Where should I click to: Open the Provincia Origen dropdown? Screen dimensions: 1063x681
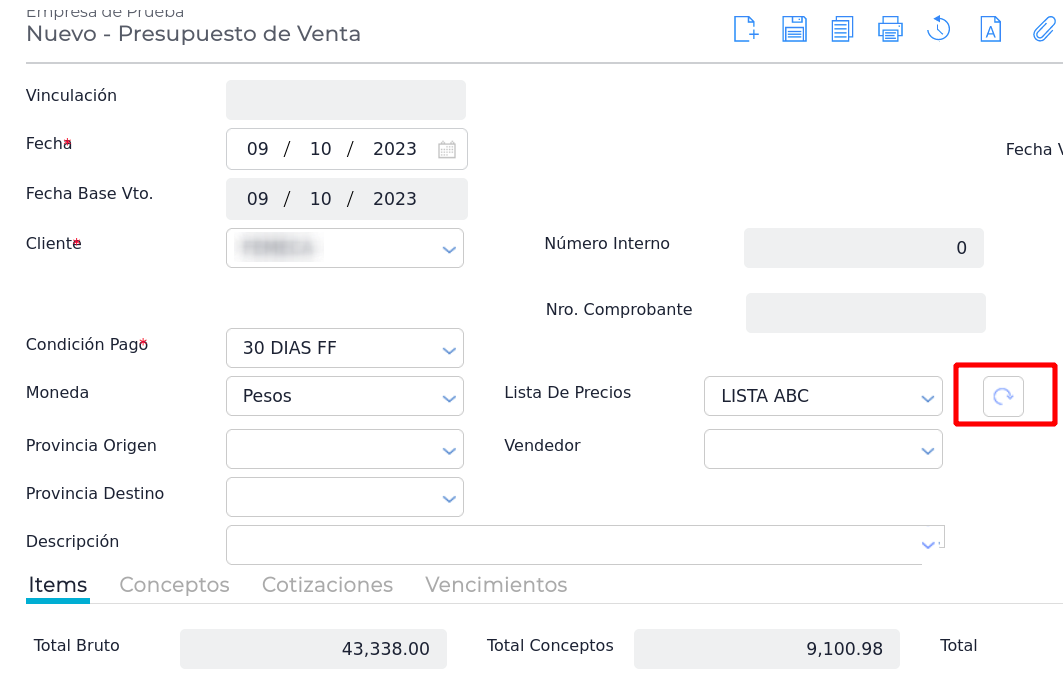[x=449, y=450]
